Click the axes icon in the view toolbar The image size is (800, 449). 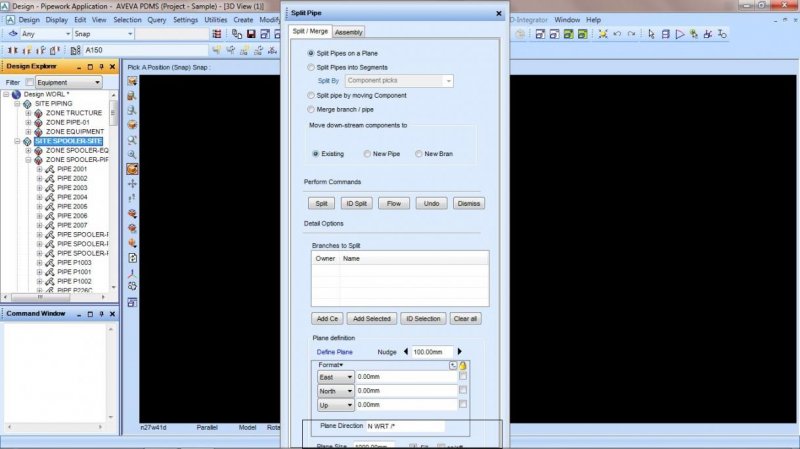click(x=132, y=272)
